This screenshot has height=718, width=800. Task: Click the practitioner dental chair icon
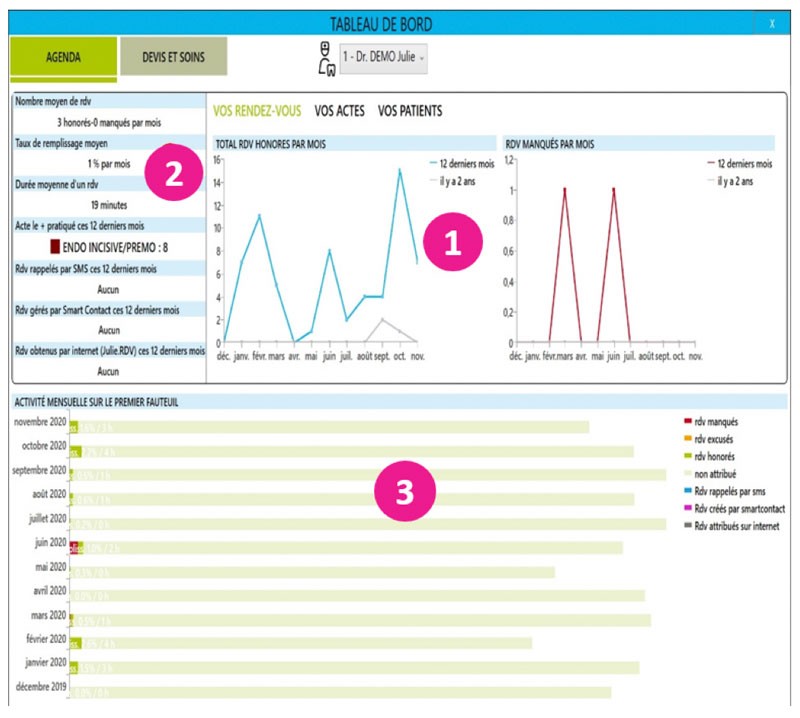point(324,58)
